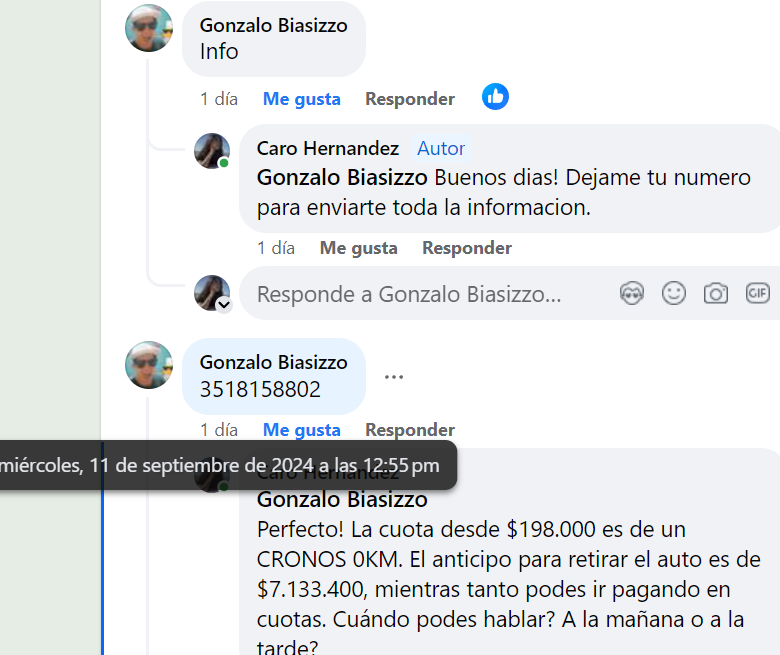Toggle Me gusta under the 3518158802 comment

point(301,430)
